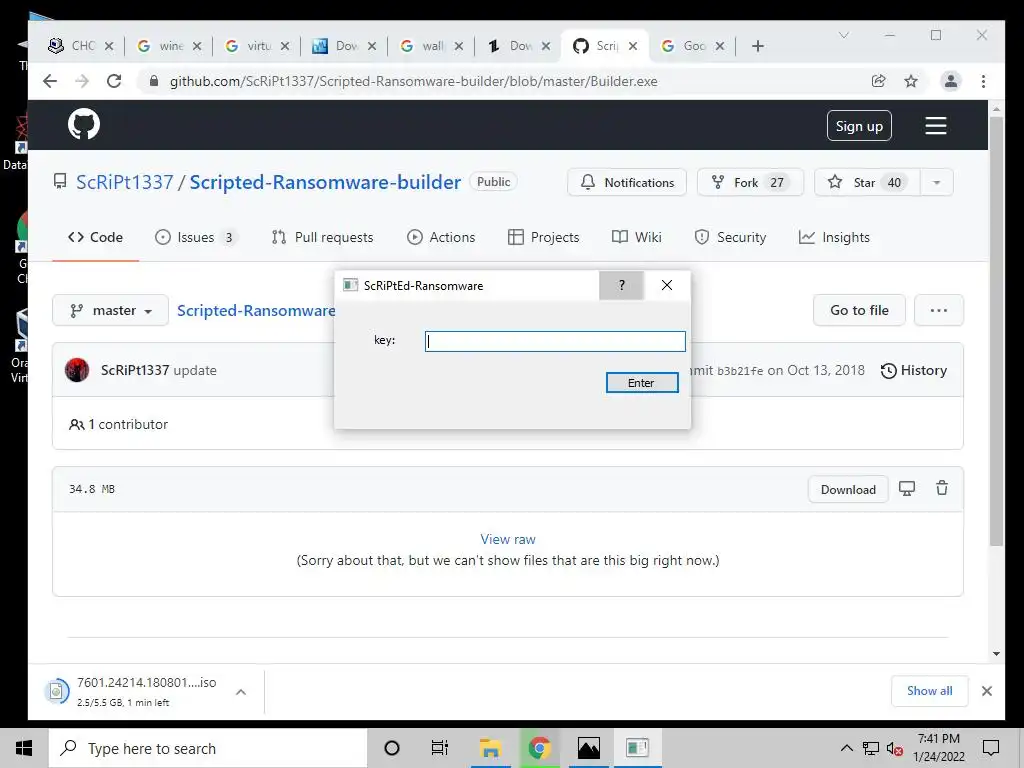Open the Wiki tab

[x=637, y=237]
